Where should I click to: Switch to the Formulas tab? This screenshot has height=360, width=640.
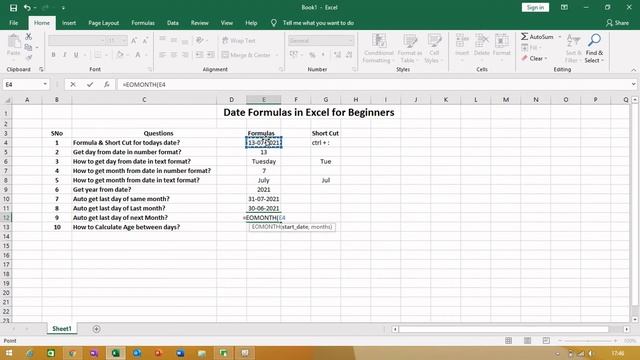(x=143, y=23)
